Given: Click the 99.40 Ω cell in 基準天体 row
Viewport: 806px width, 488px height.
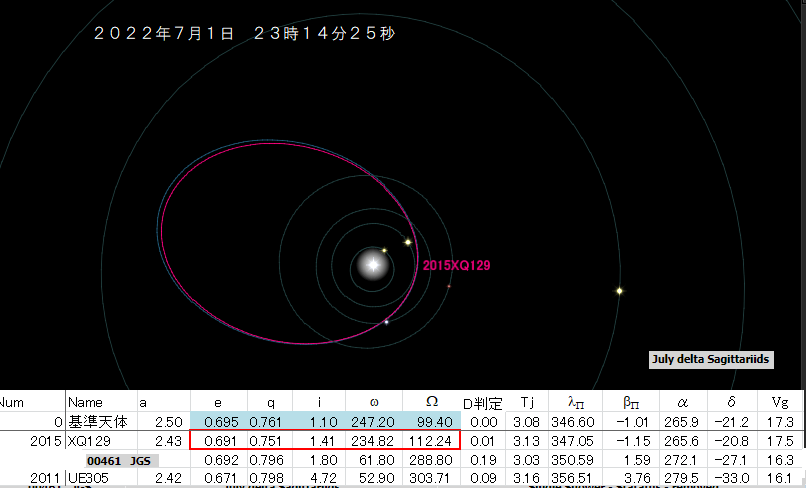Looking at the screenshot, I should tap(432, 422).
